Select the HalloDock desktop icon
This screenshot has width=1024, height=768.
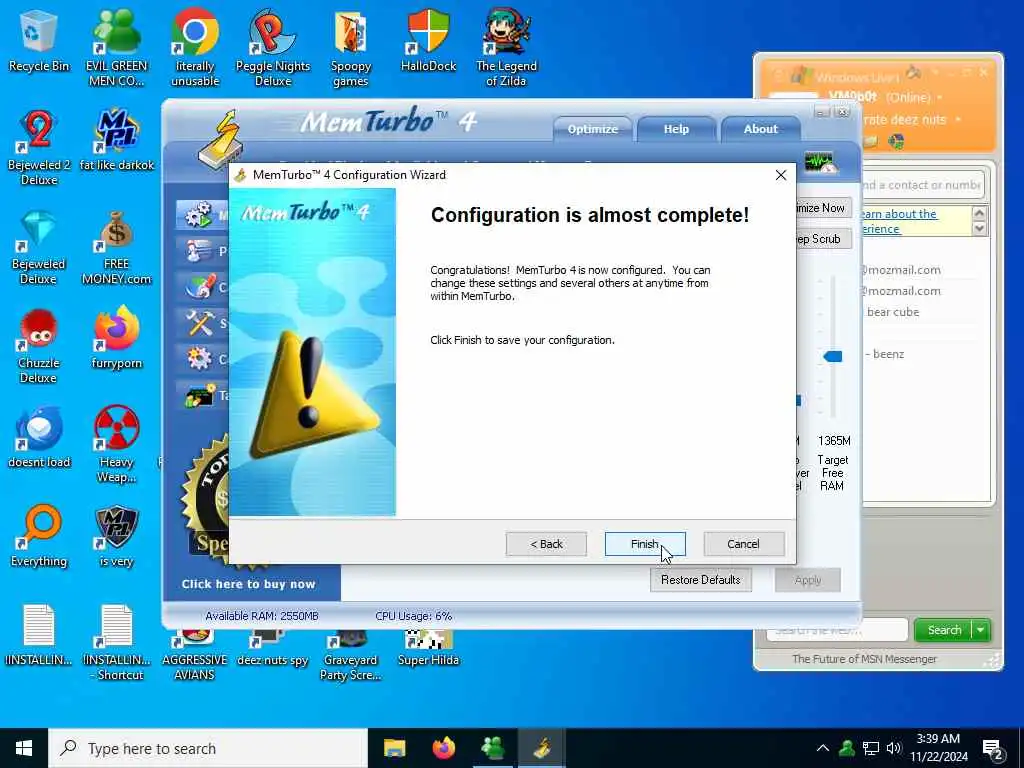coord(428,41)
